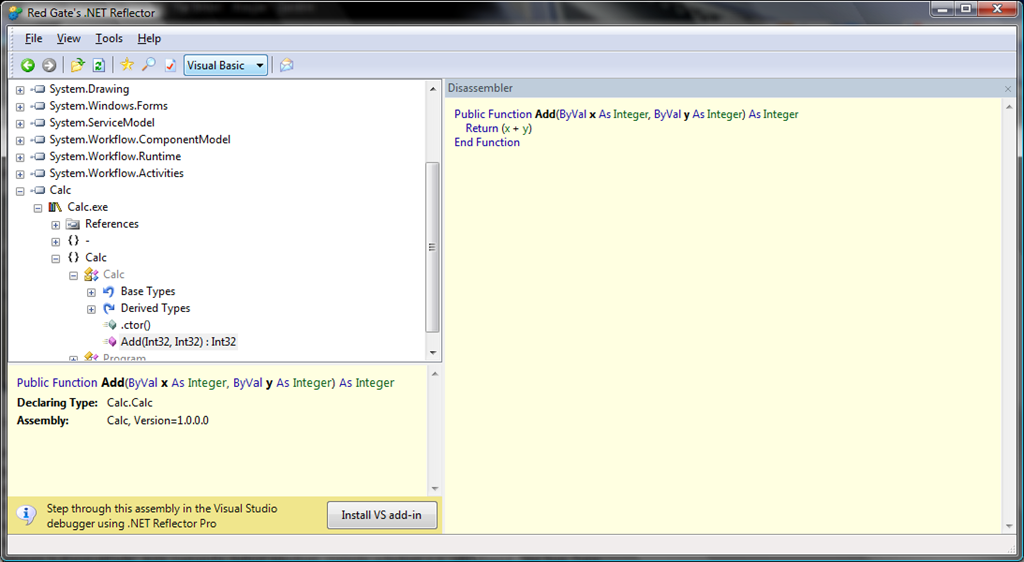Select System.Workflow.Activities tree item
Screen dimensions: 1024x562
tap(116, 173)
